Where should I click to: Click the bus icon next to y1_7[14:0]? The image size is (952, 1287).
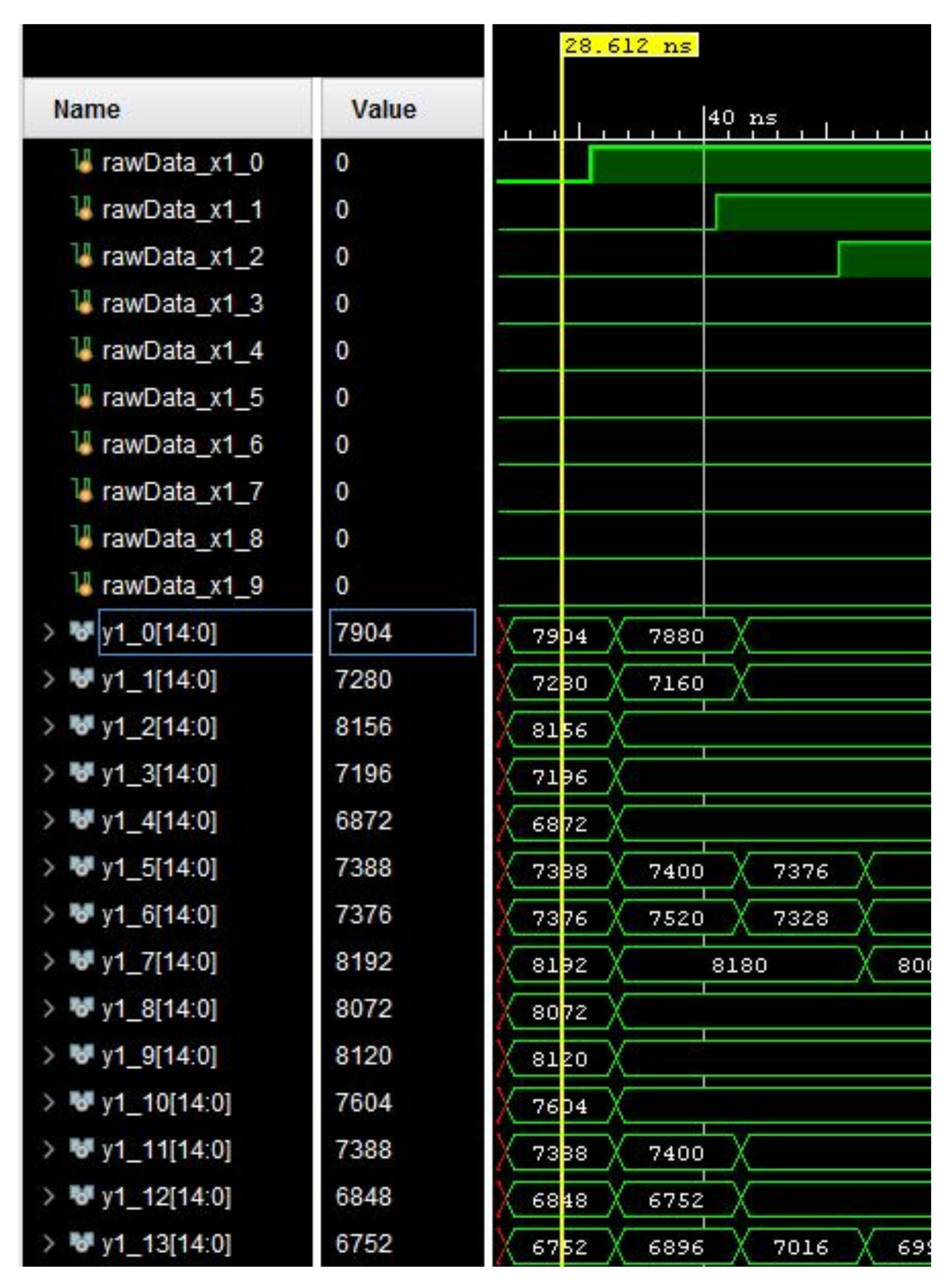(82, 961)
